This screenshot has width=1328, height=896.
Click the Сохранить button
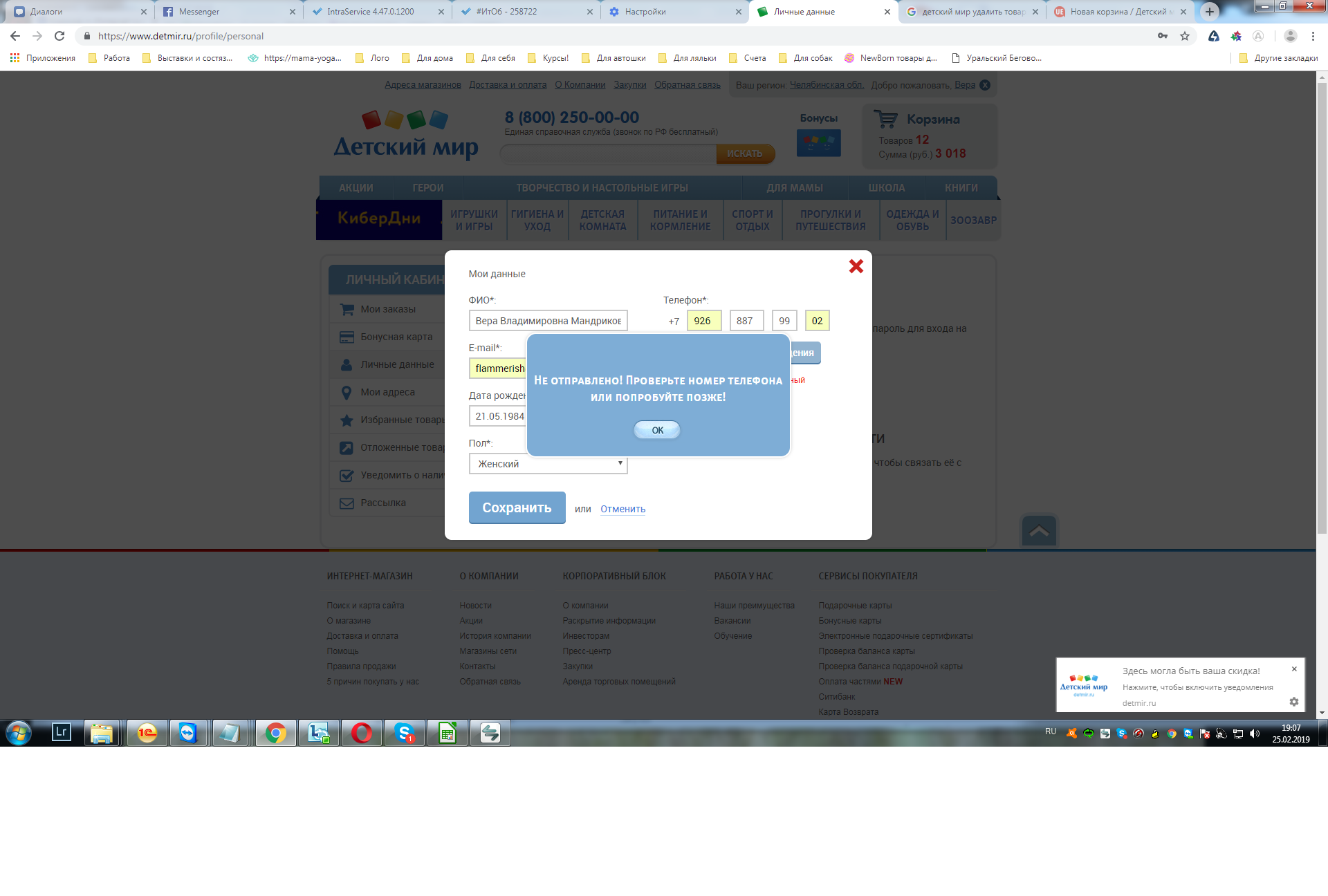517,507
